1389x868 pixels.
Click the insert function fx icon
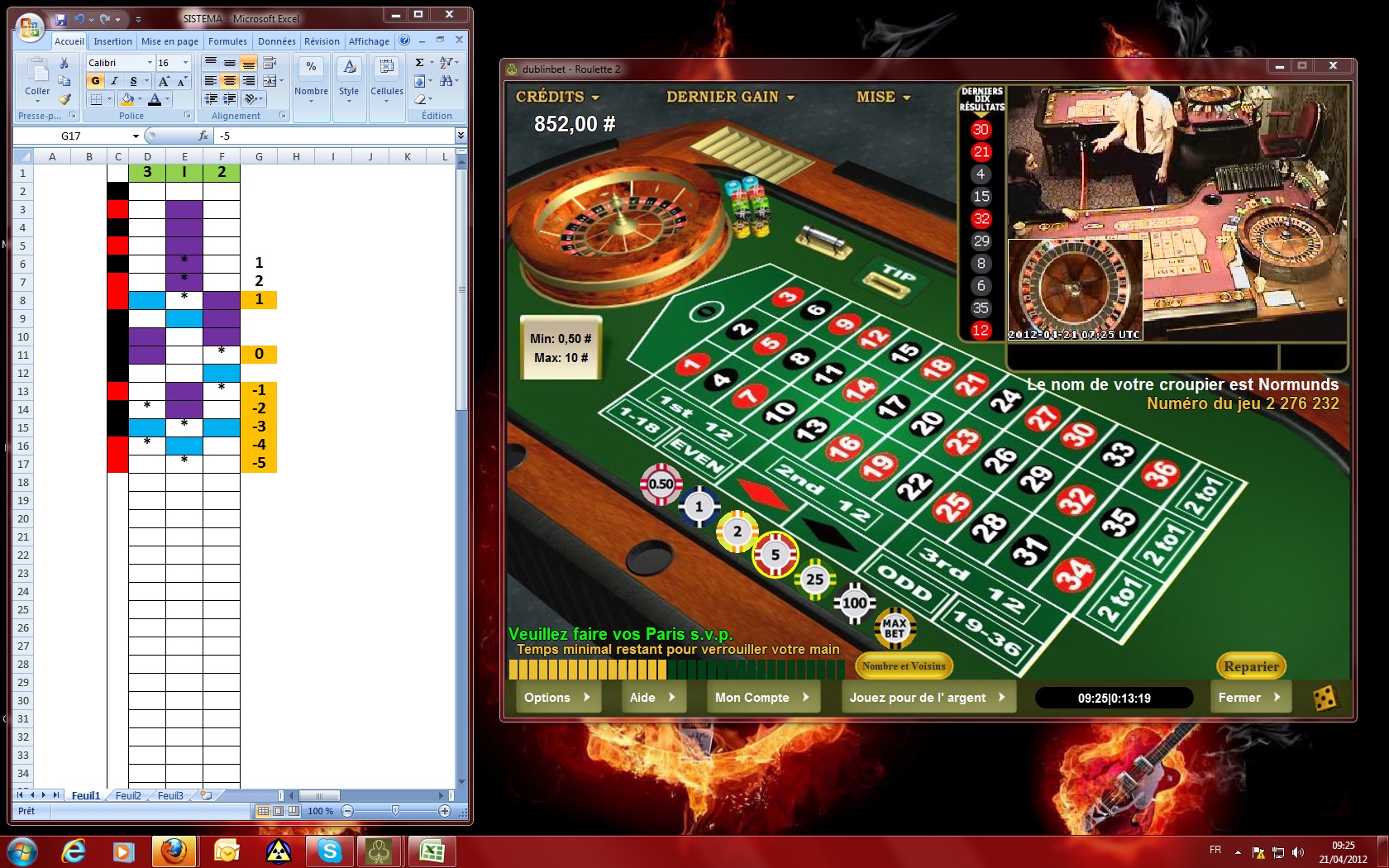coord(203,136)
